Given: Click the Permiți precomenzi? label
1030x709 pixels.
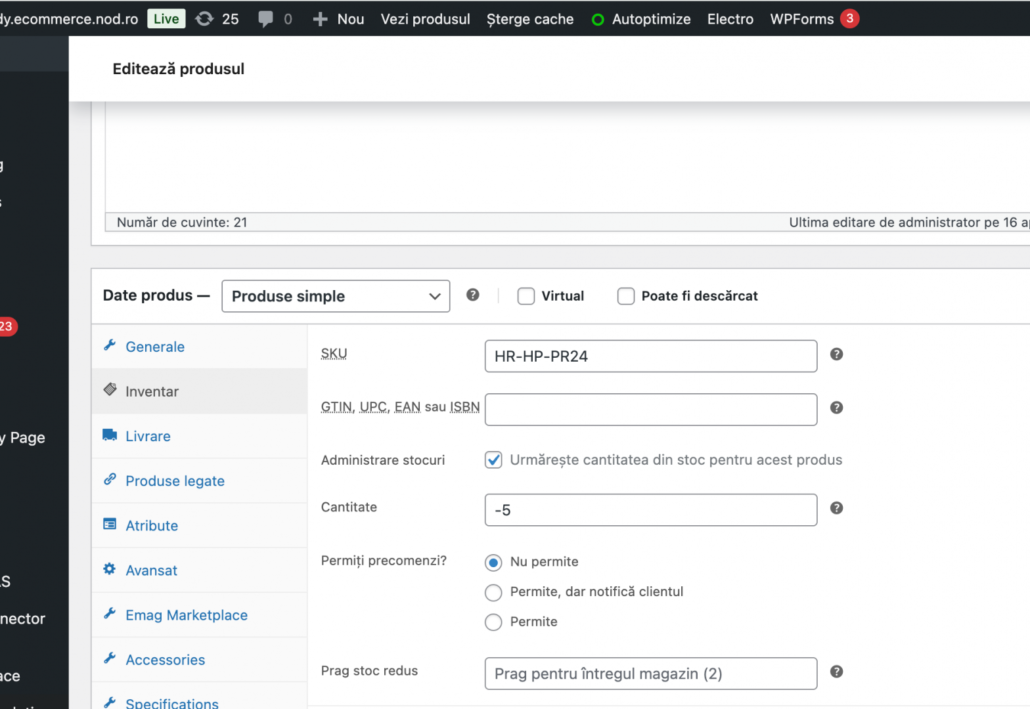Looking at the screenshot, I should (x=384, y=561).
